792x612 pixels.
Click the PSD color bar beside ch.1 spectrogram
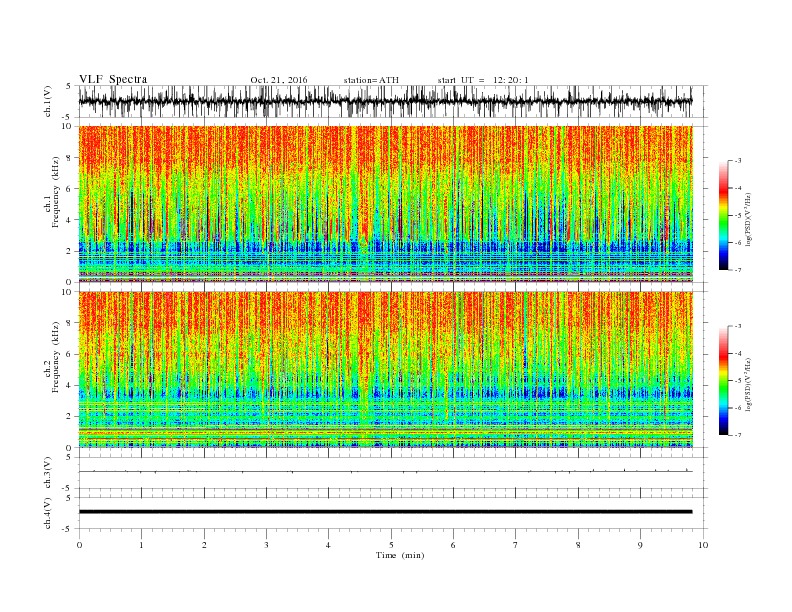click(723, 215)
